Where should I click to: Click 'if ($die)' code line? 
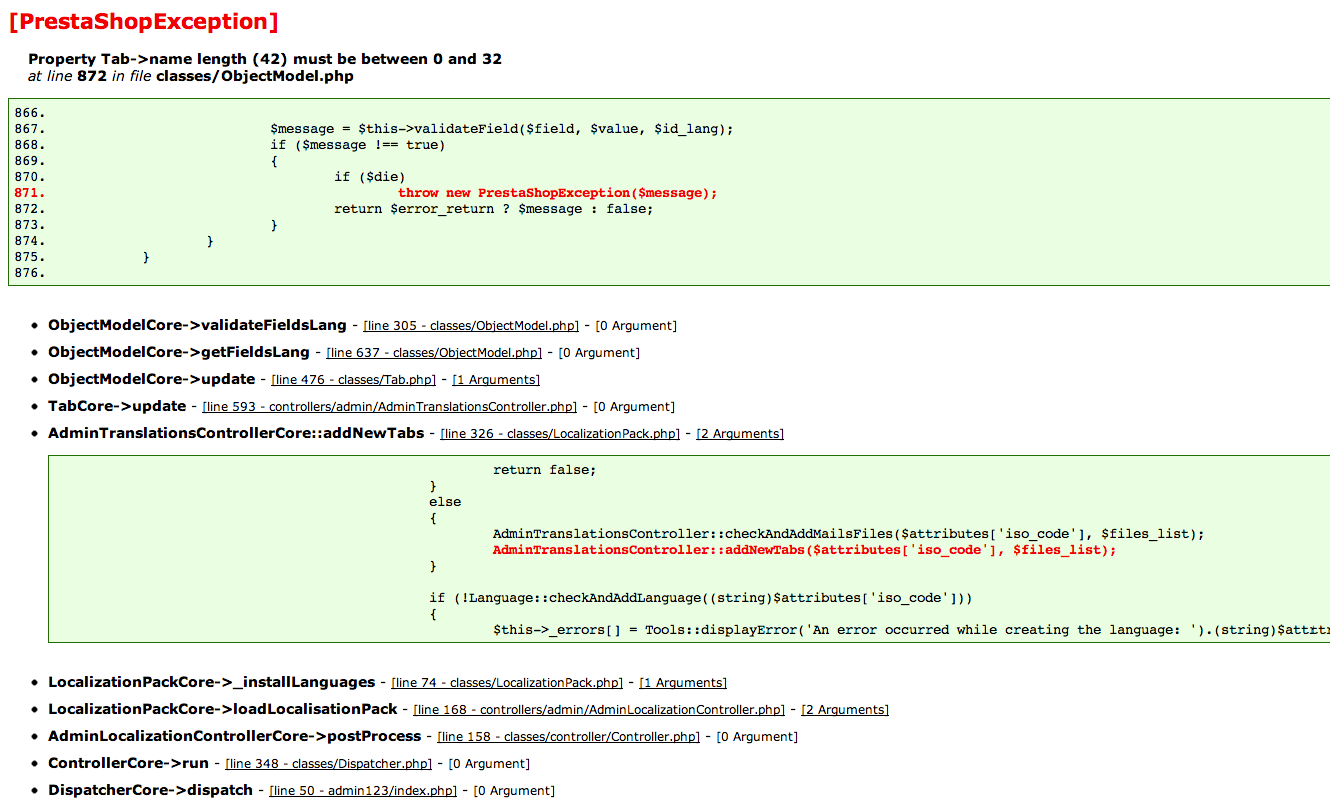coord(370,177)
